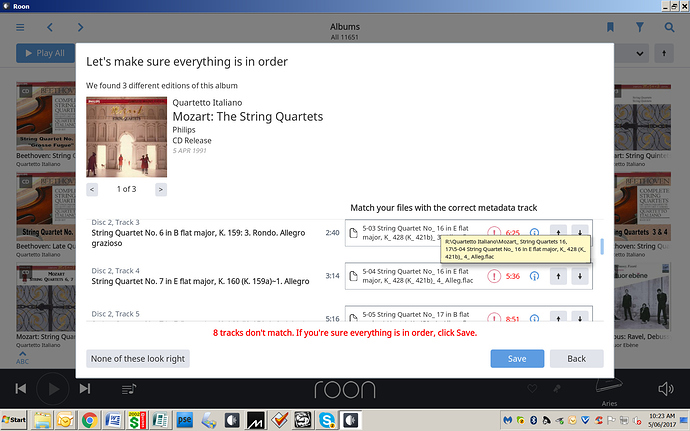This screenshot has width=690, height=431.
Task: Click the heart favorite icon in footer
Action: (532, 389)
